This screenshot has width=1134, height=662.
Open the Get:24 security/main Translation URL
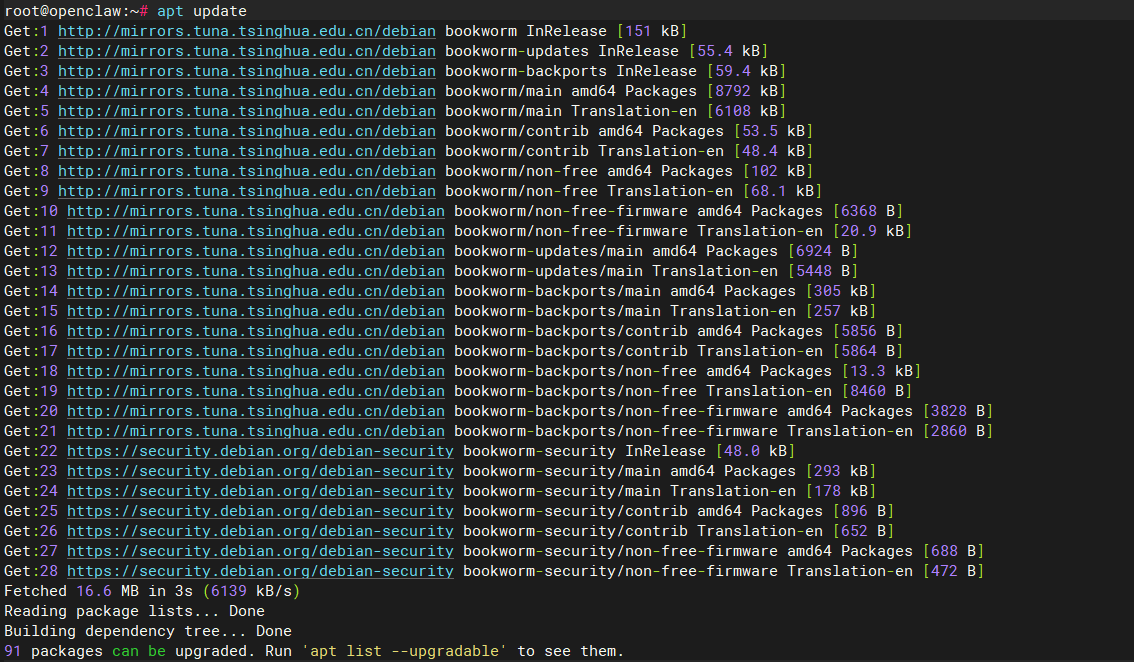pyautogui.click(x=260, y=491)
